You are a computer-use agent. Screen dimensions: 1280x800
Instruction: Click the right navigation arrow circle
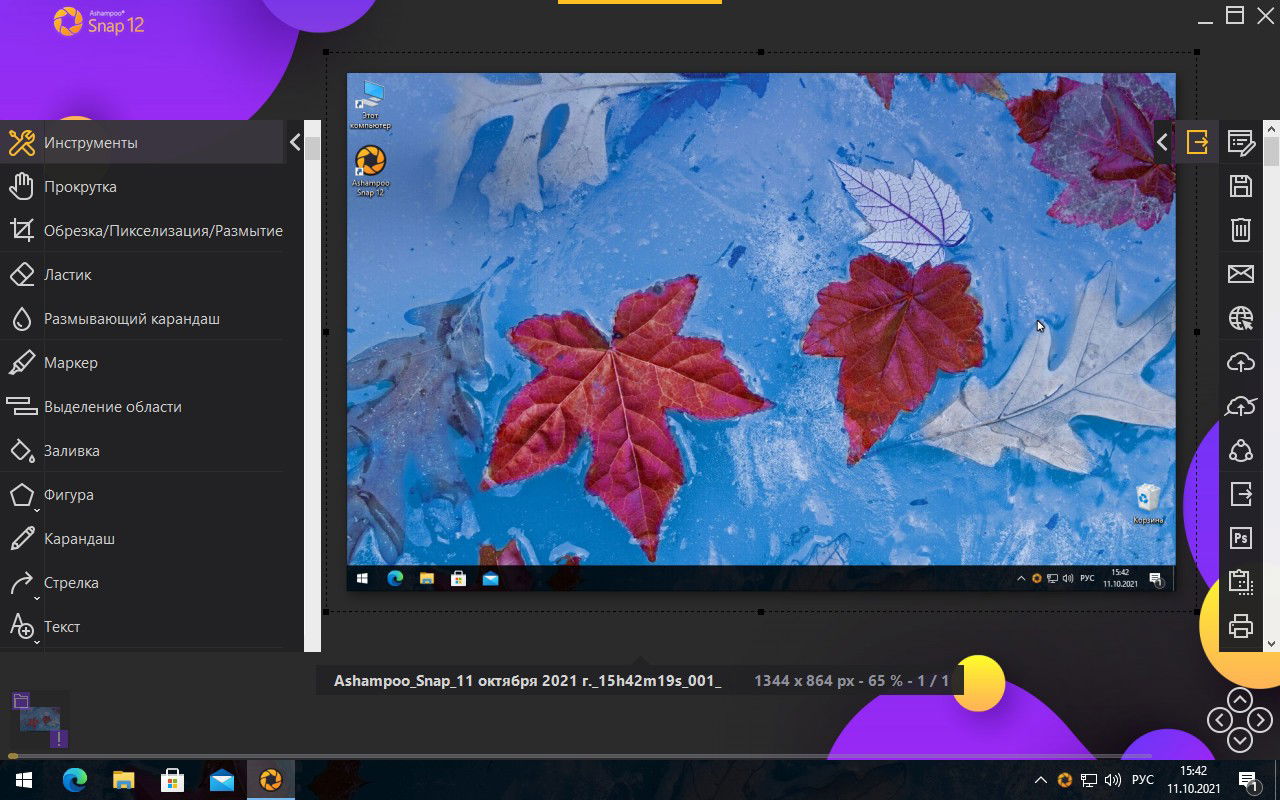(x=1260, y=720)
